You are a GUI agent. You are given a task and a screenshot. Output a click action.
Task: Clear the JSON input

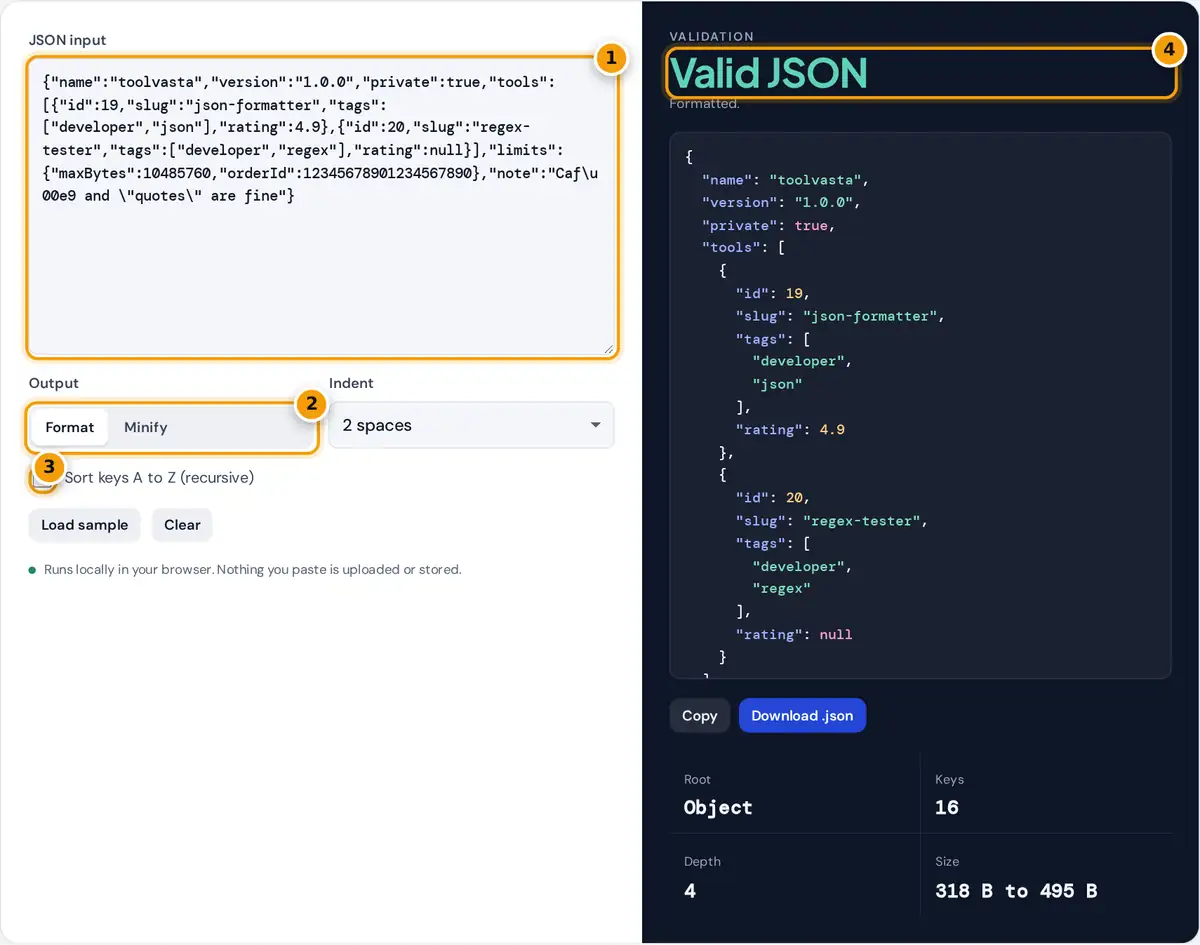pos(182,525)
